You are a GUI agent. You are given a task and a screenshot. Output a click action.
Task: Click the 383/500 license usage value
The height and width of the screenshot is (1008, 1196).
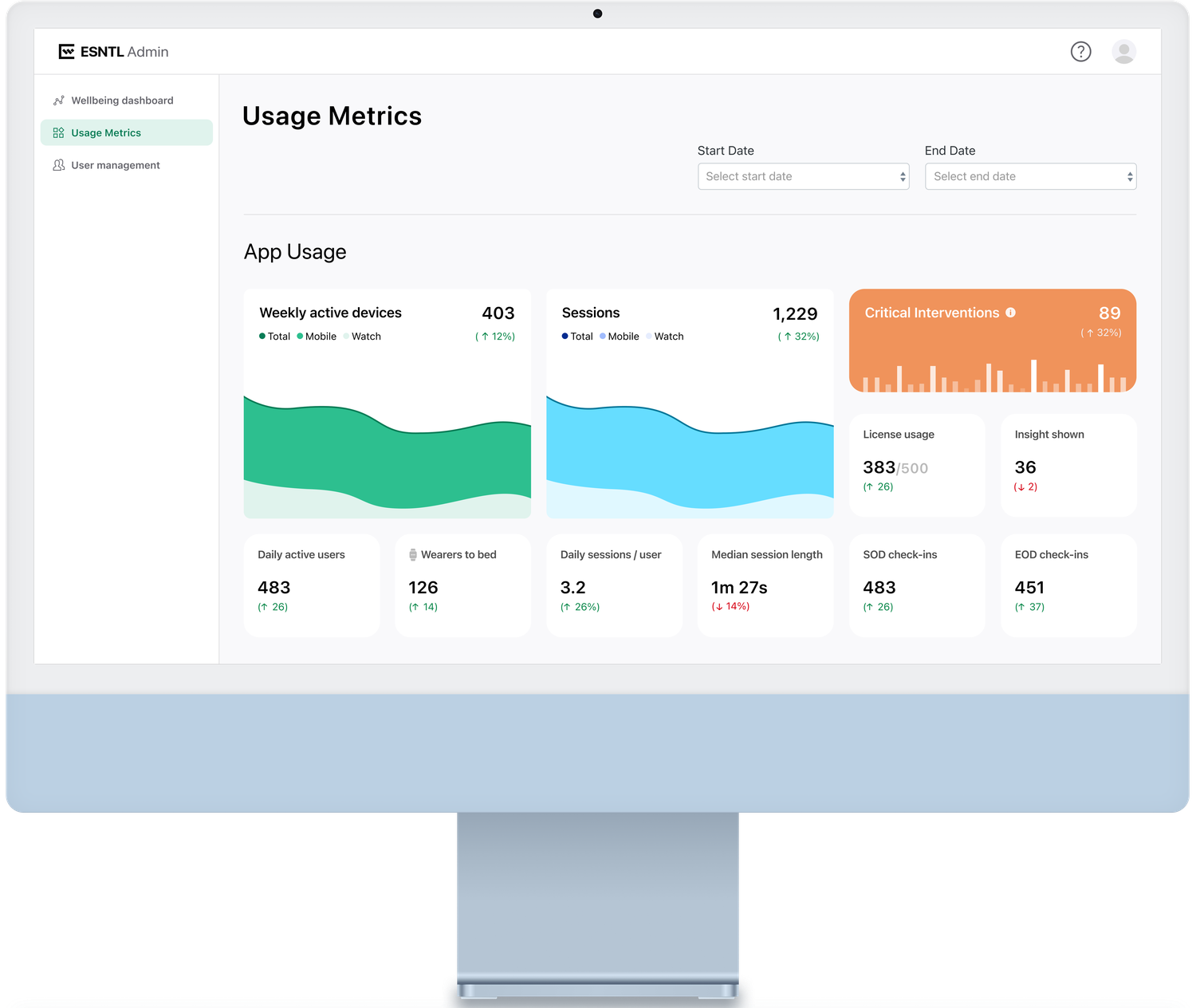point(895,468)
